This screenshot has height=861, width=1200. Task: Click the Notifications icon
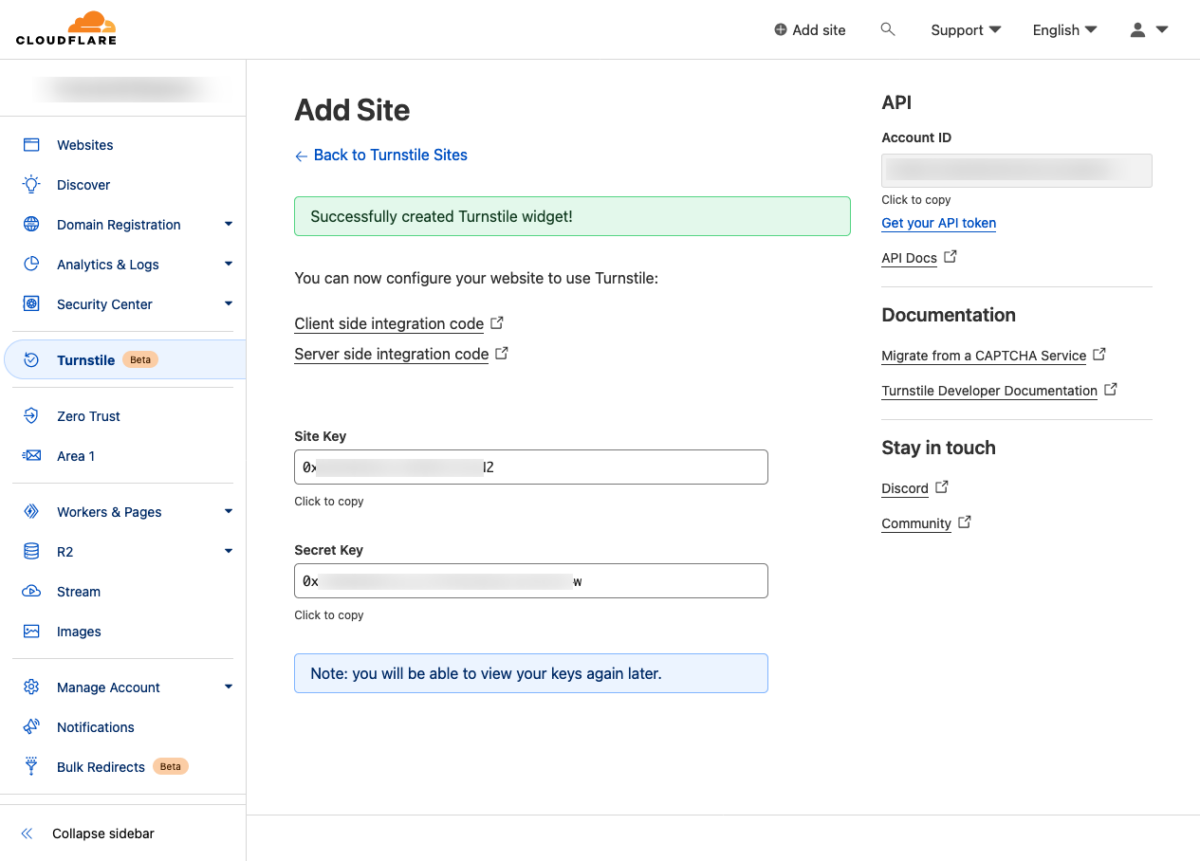pos(30,727)
